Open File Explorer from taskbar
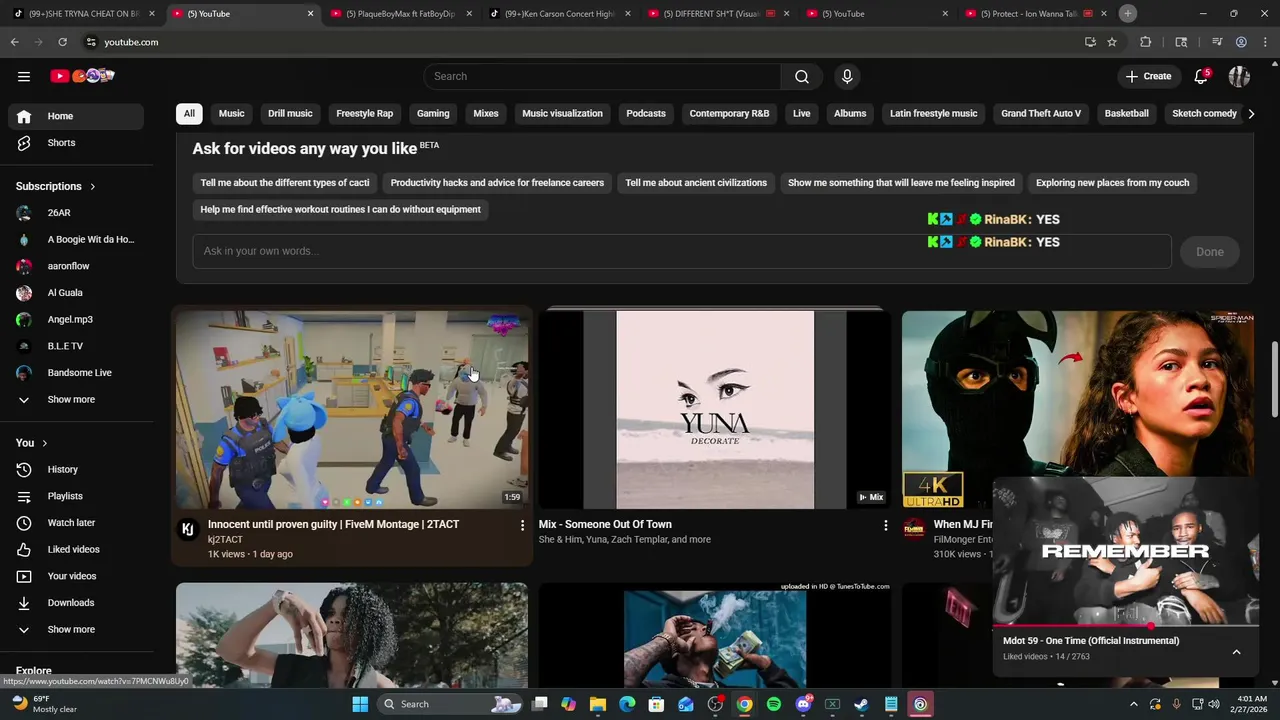1280x720 pixels. [x=598, y=704]
